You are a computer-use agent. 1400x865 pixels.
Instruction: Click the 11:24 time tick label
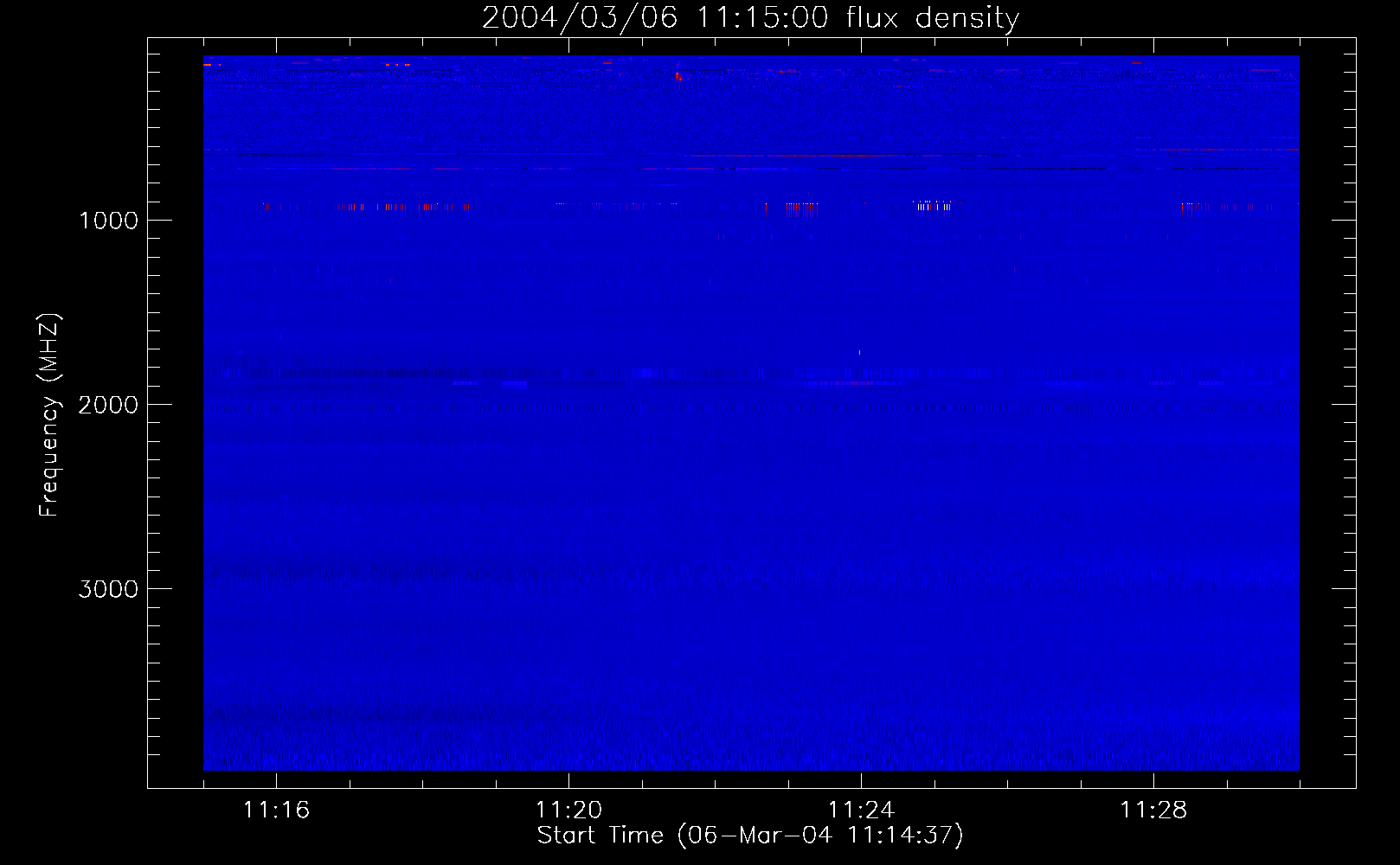coord(861,811)
